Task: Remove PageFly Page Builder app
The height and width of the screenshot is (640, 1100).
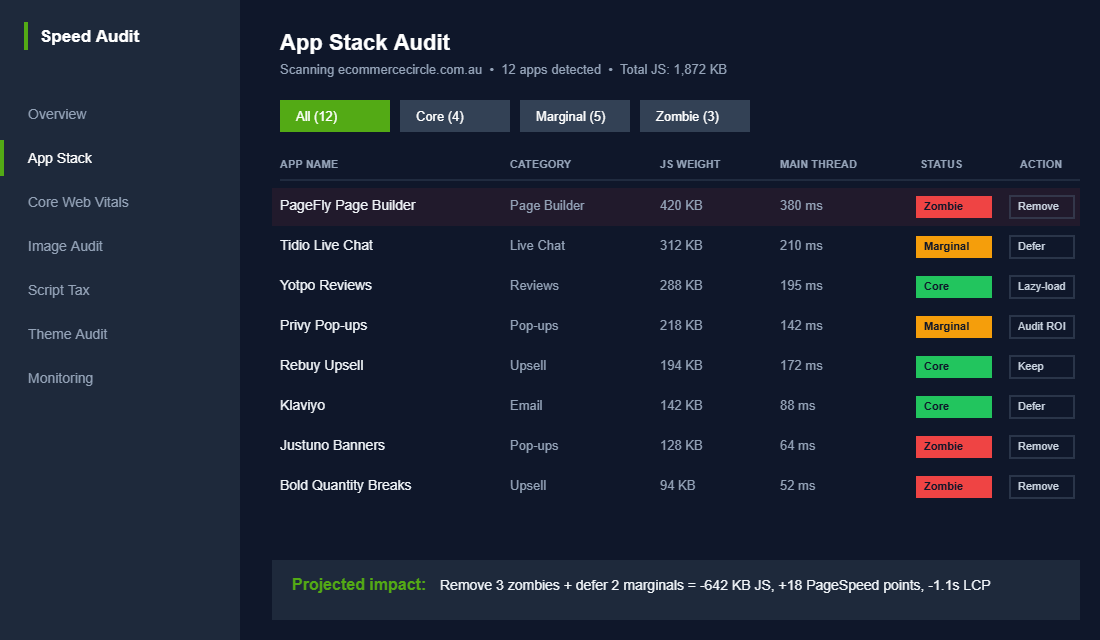Action: coord(1042,206)
